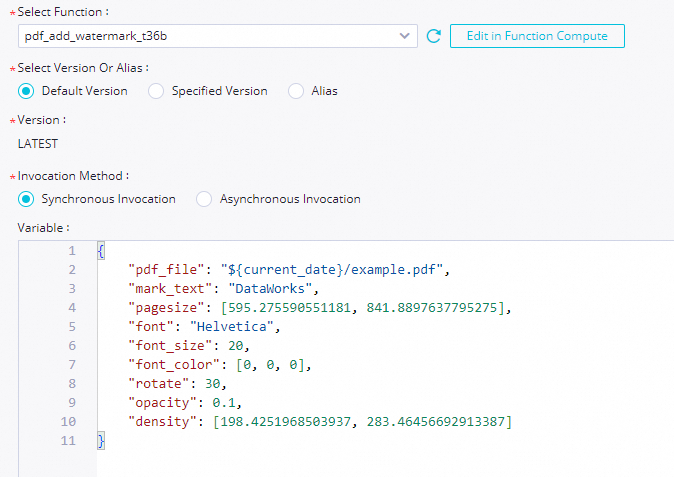Click the refresh function list icon
This screenshot has width=674, height=477.
click(x=434, y=36)
